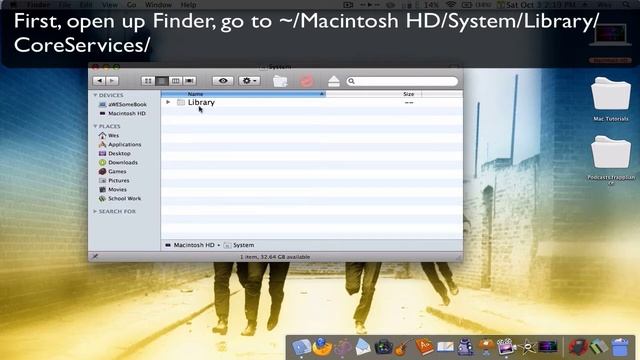This screenshot has width=640, height=360.
Task: Click the Quick Look eye button
Action: pos(223,81)
